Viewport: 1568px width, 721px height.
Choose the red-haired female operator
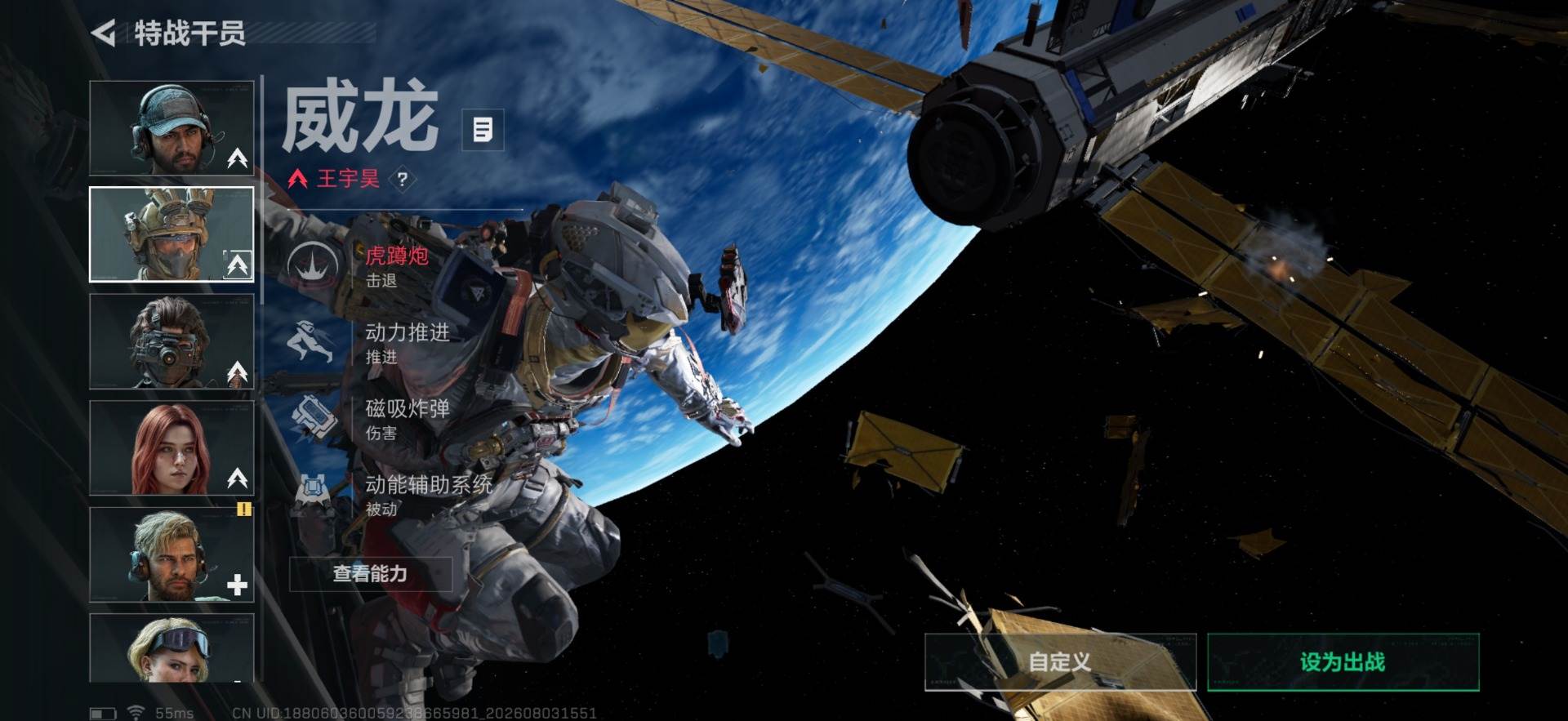[x=171, y=447]
